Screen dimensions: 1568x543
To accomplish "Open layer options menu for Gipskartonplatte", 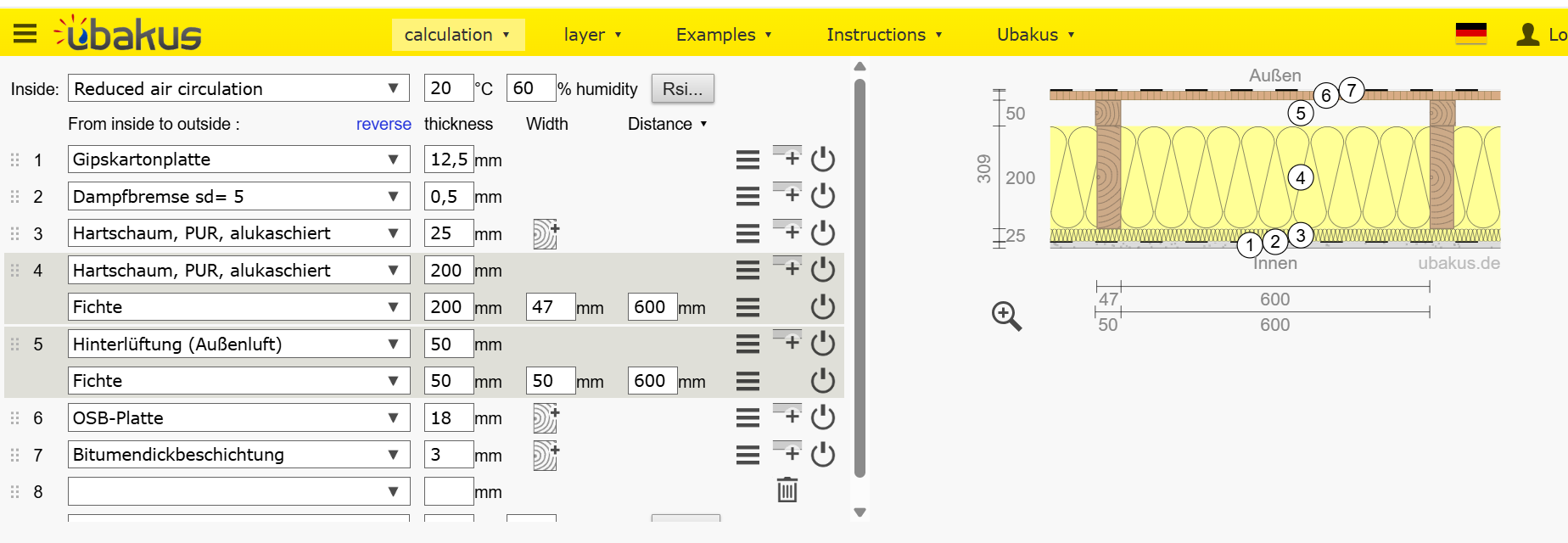I will click(x=747, y=160).
